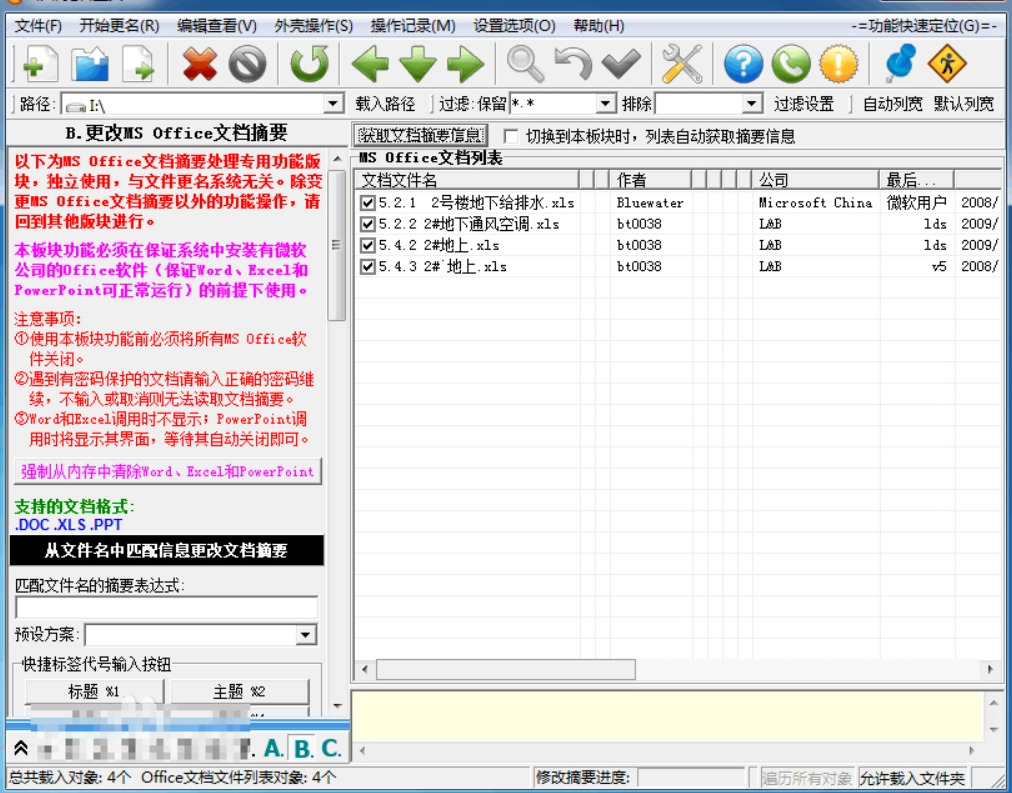This screenshot has width=1012, height=793.
Task: Uncheck the 5.4.2 2#地上.xls checkbox
Action: pyautogui.click(x=368, y=245)
